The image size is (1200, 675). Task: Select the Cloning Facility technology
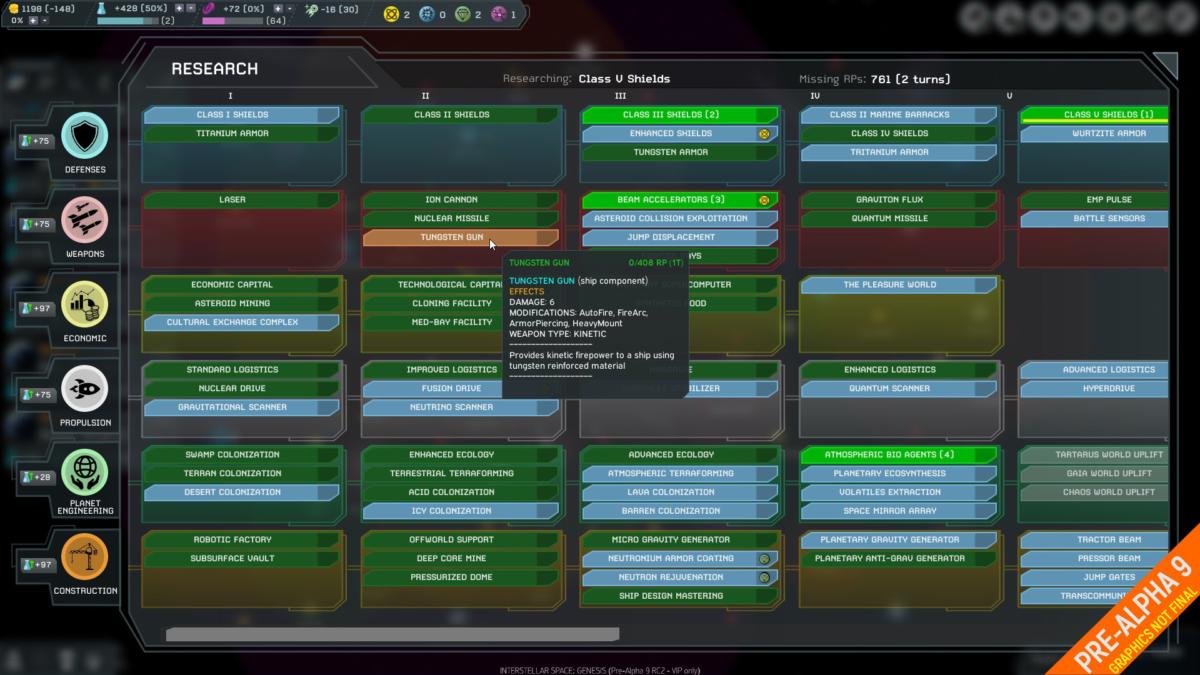point(460,304)
